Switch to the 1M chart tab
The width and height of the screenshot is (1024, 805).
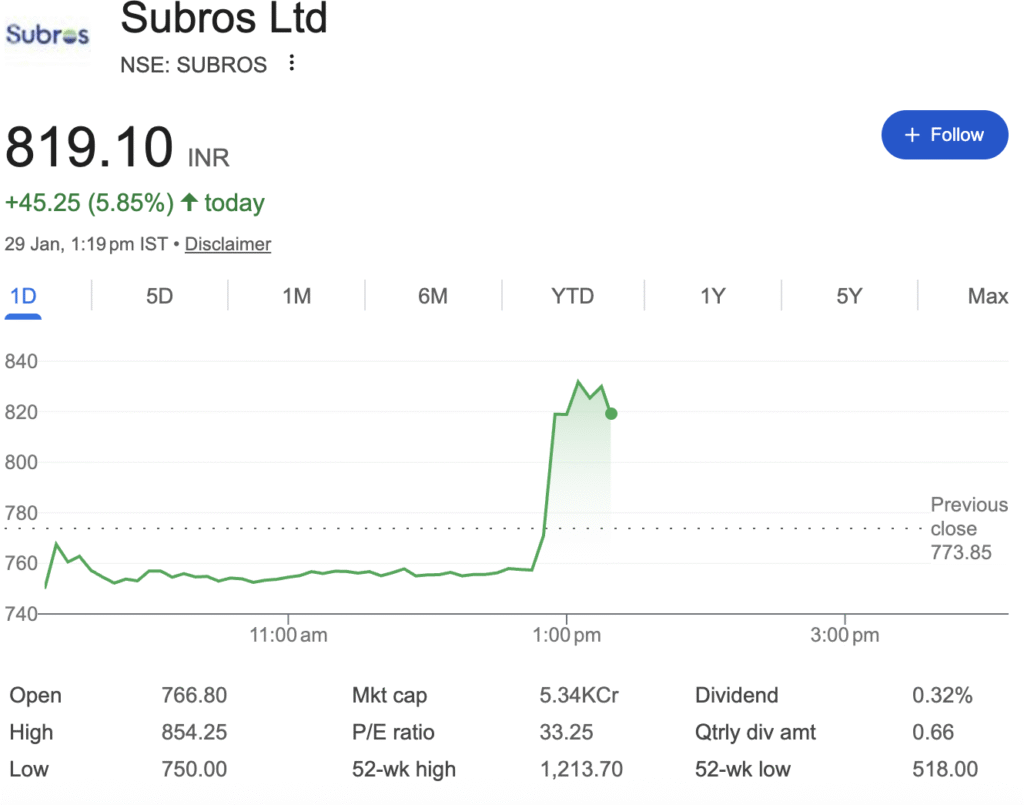pyautogui.click(x=297, y=296)
